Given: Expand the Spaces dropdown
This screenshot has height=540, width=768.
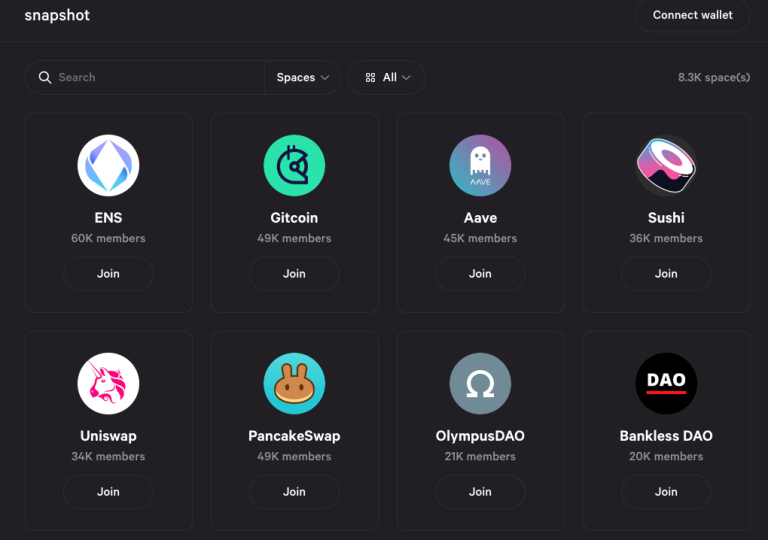Looking at the screenshot, I should (x=302, y=78).
